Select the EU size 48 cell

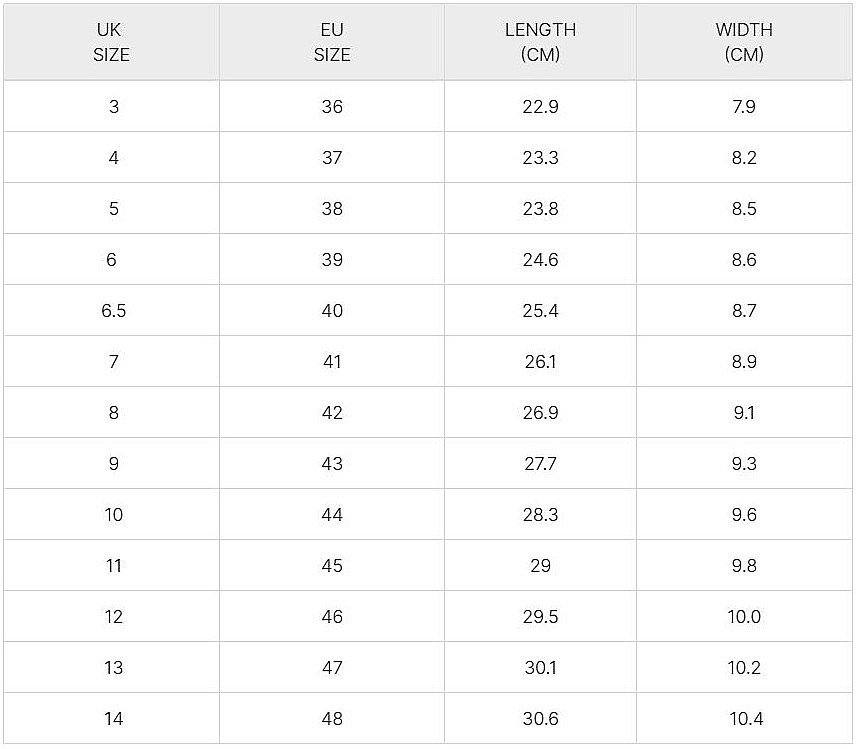(332, 718)
